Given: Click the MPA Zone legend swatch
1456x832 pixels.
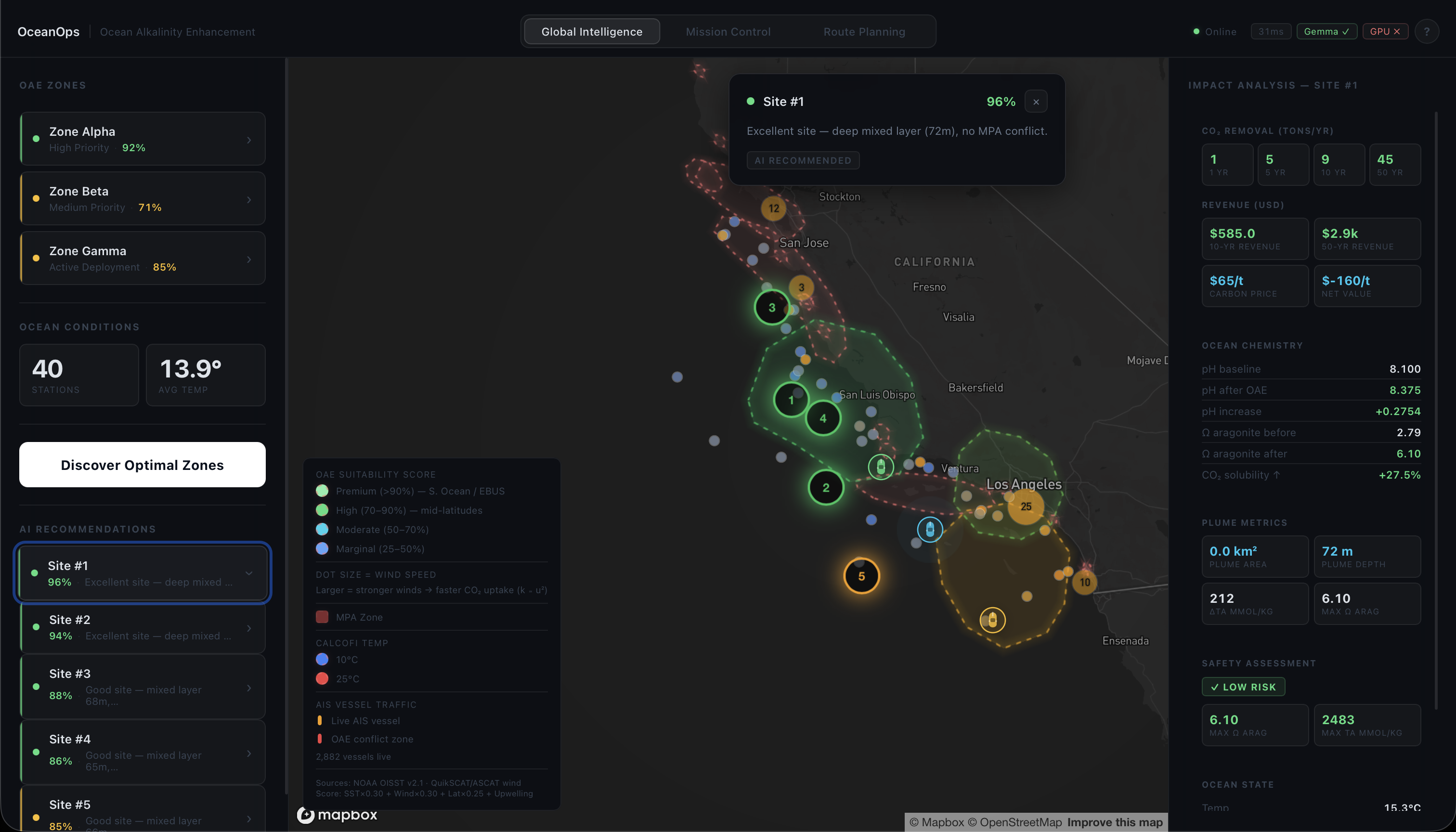Looking at the screenshot, I should click(322, 617).
